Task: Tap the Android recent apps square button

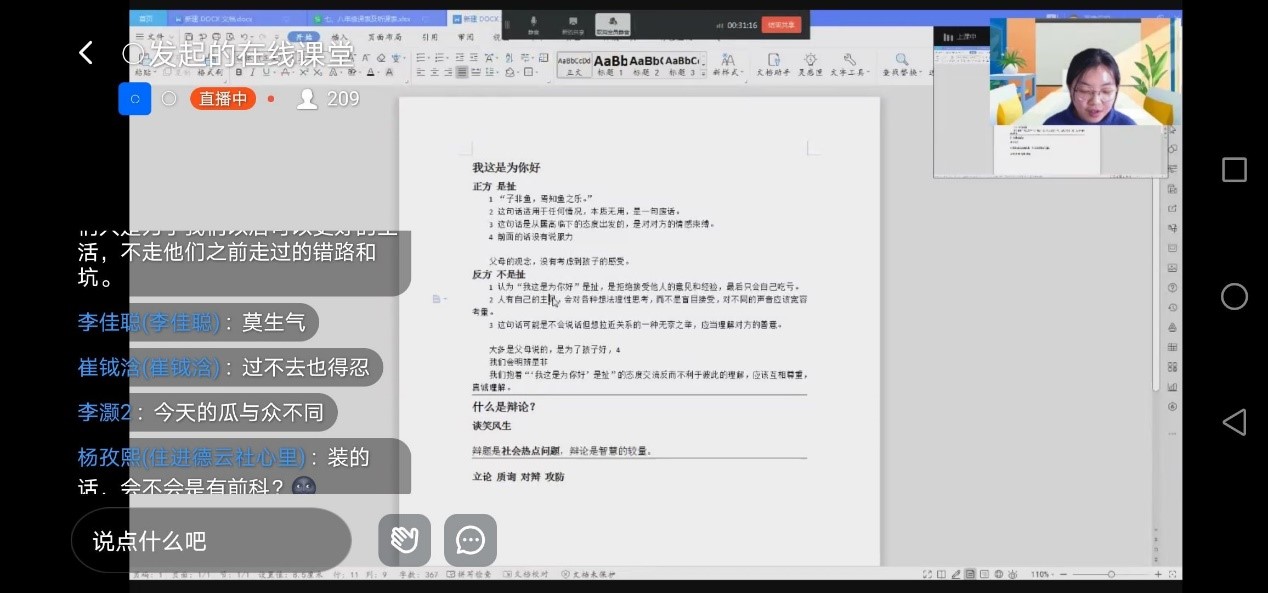Action: (x=1234, y=170)
